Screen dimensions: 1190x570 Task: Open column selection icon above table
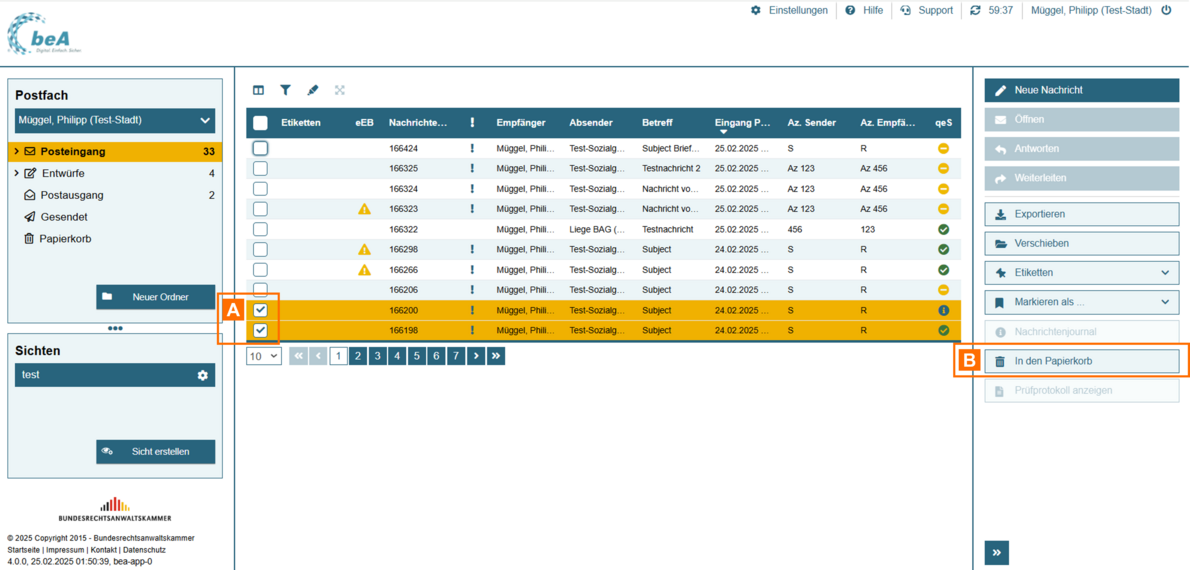pyautogui.click(x=259, y=90)
